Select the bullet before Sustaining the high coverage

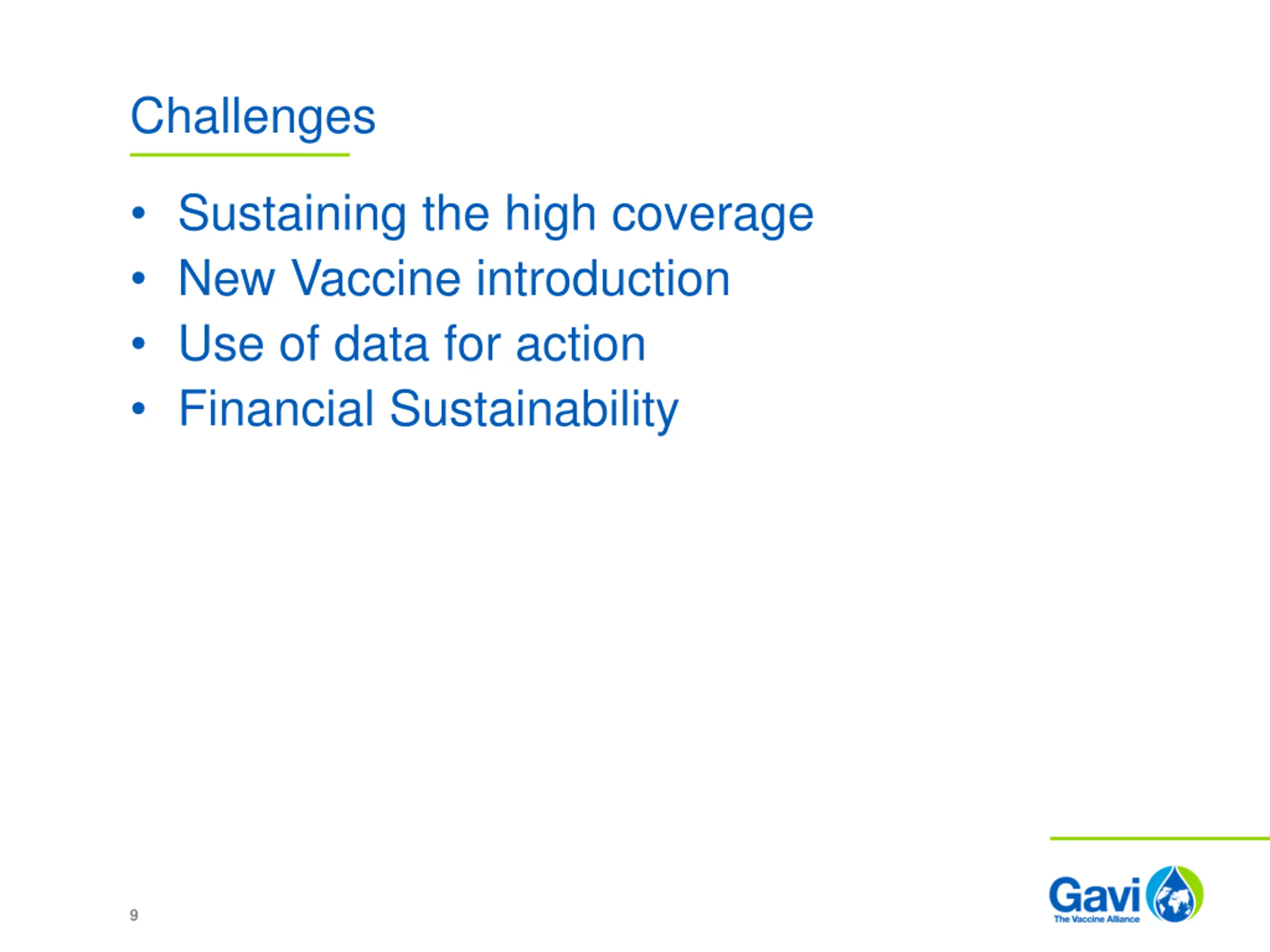tap(138, 214)
